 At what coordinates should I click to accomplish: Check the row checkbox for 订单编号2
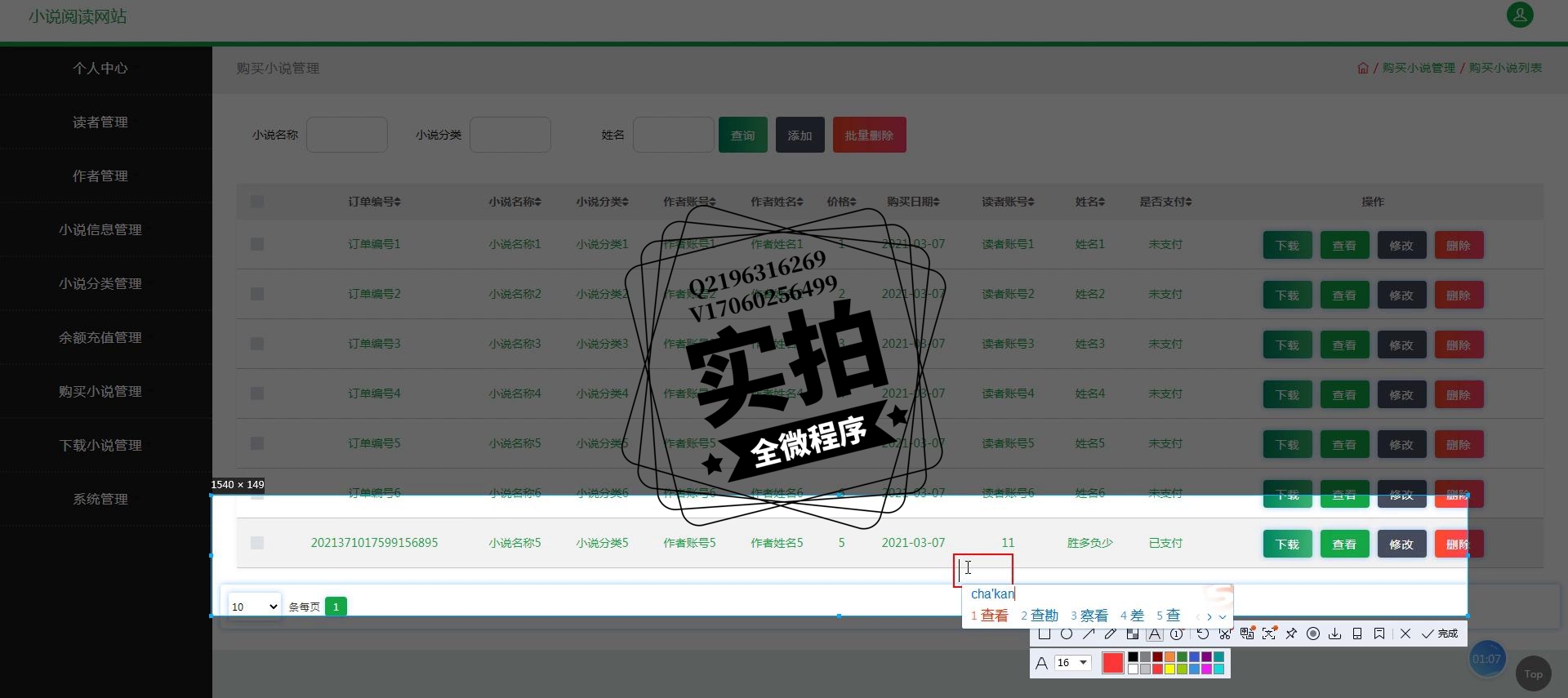point(257,294)
